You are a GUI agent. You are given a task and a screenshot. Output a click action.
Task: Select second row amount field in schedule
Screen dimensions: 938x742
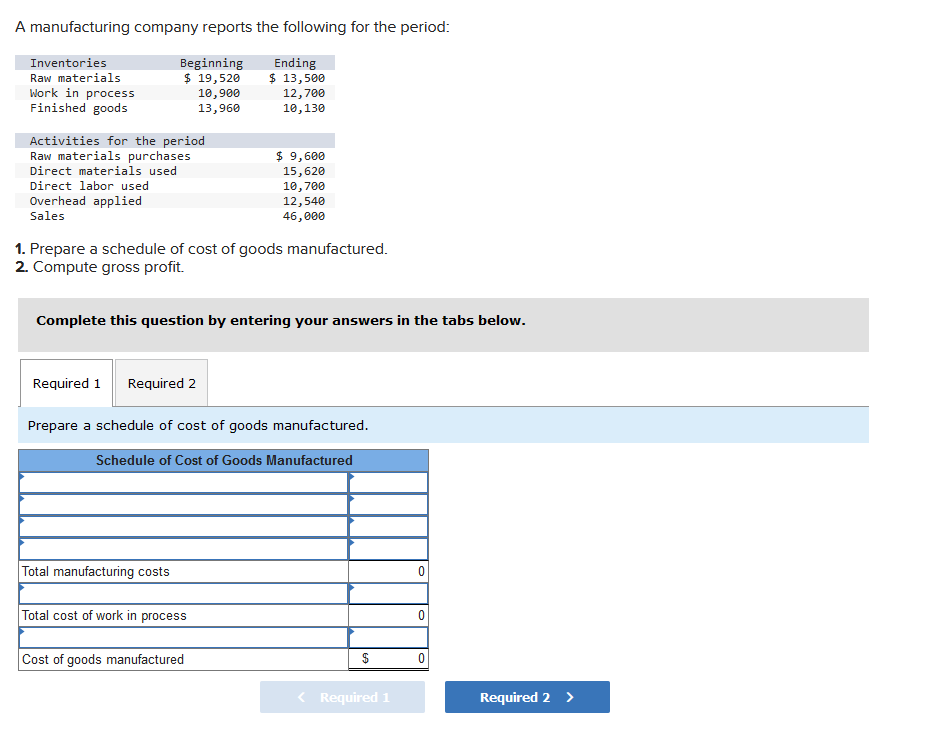point(388,504)
